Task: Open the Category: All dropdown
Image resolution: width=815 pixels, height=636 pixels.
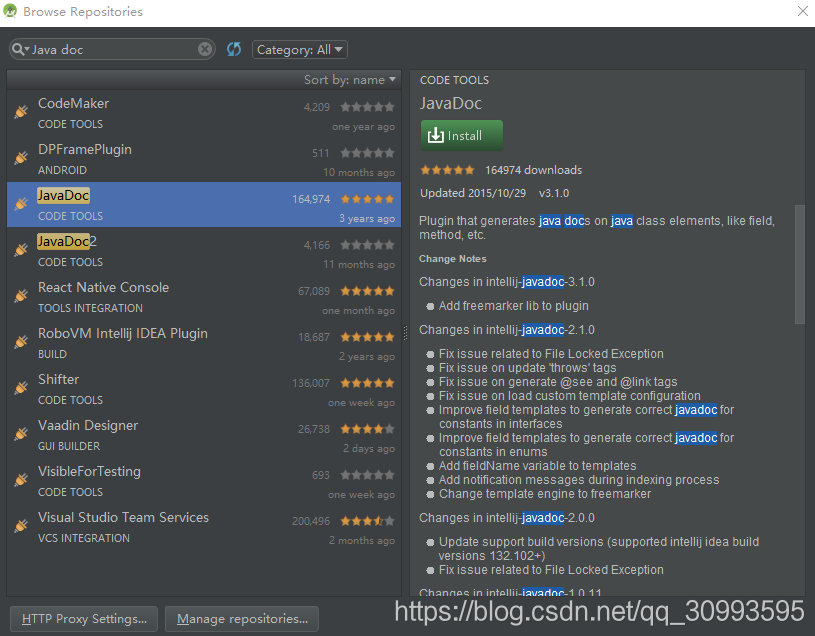Action: [x=299, y=50]
